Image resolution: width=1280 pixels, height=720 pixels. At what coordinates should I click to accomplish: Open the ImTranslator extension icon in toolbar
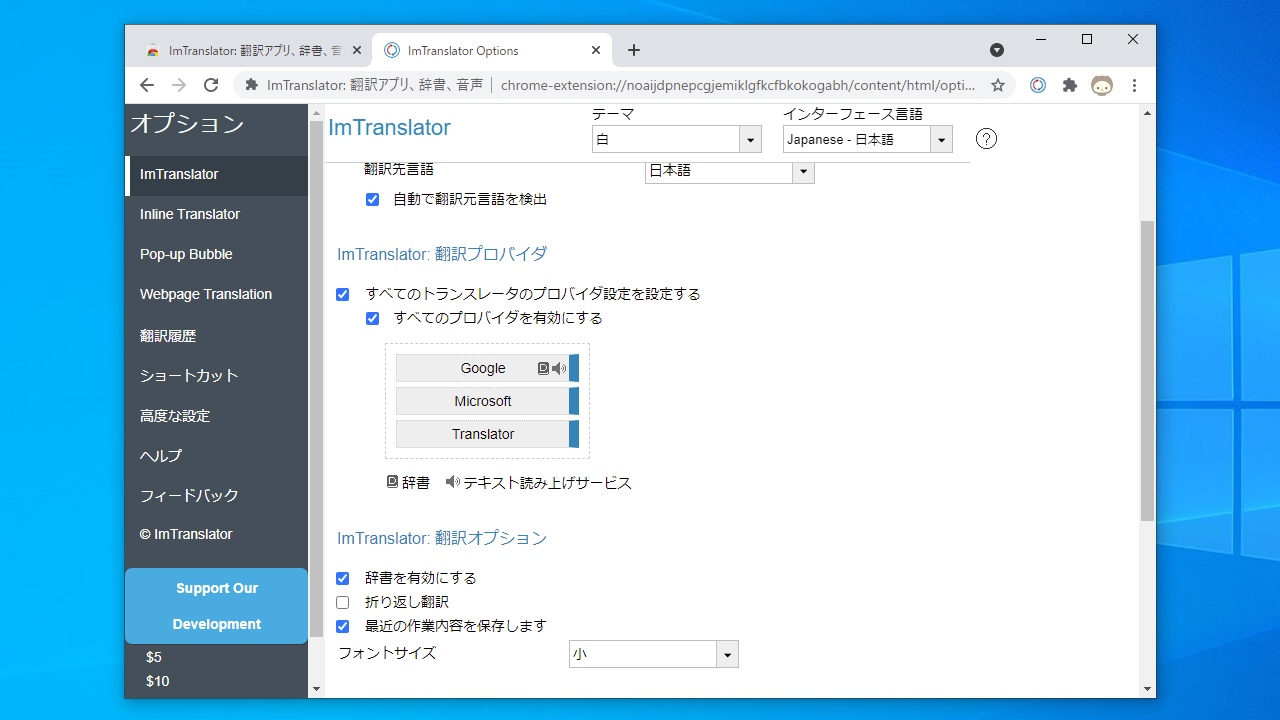[1038, 85]
